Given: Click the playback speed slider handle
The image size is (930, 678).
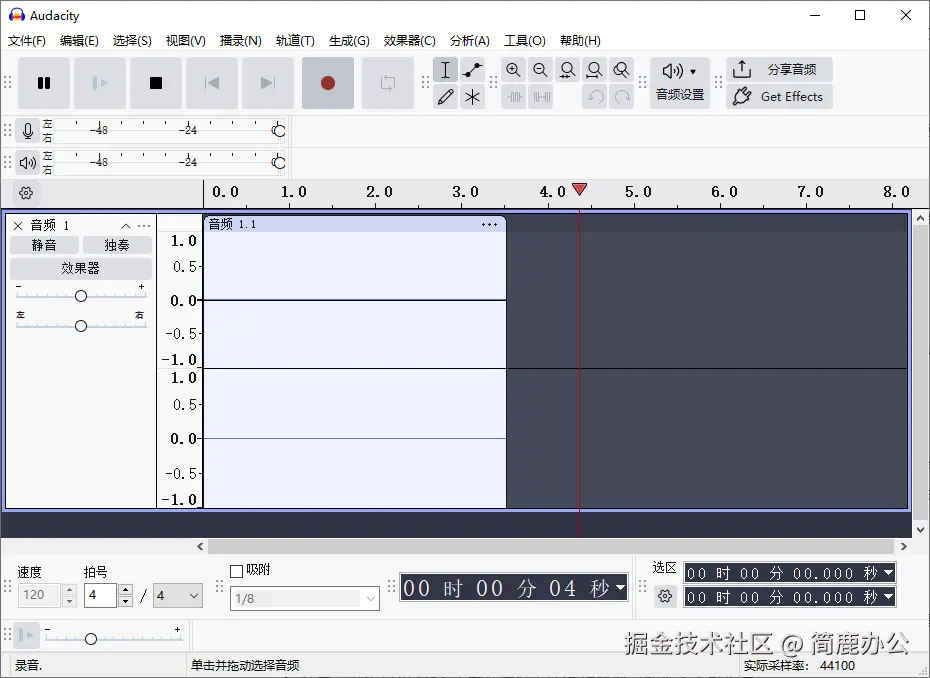Looking at the screenshot, I should (x=91, y=637).
